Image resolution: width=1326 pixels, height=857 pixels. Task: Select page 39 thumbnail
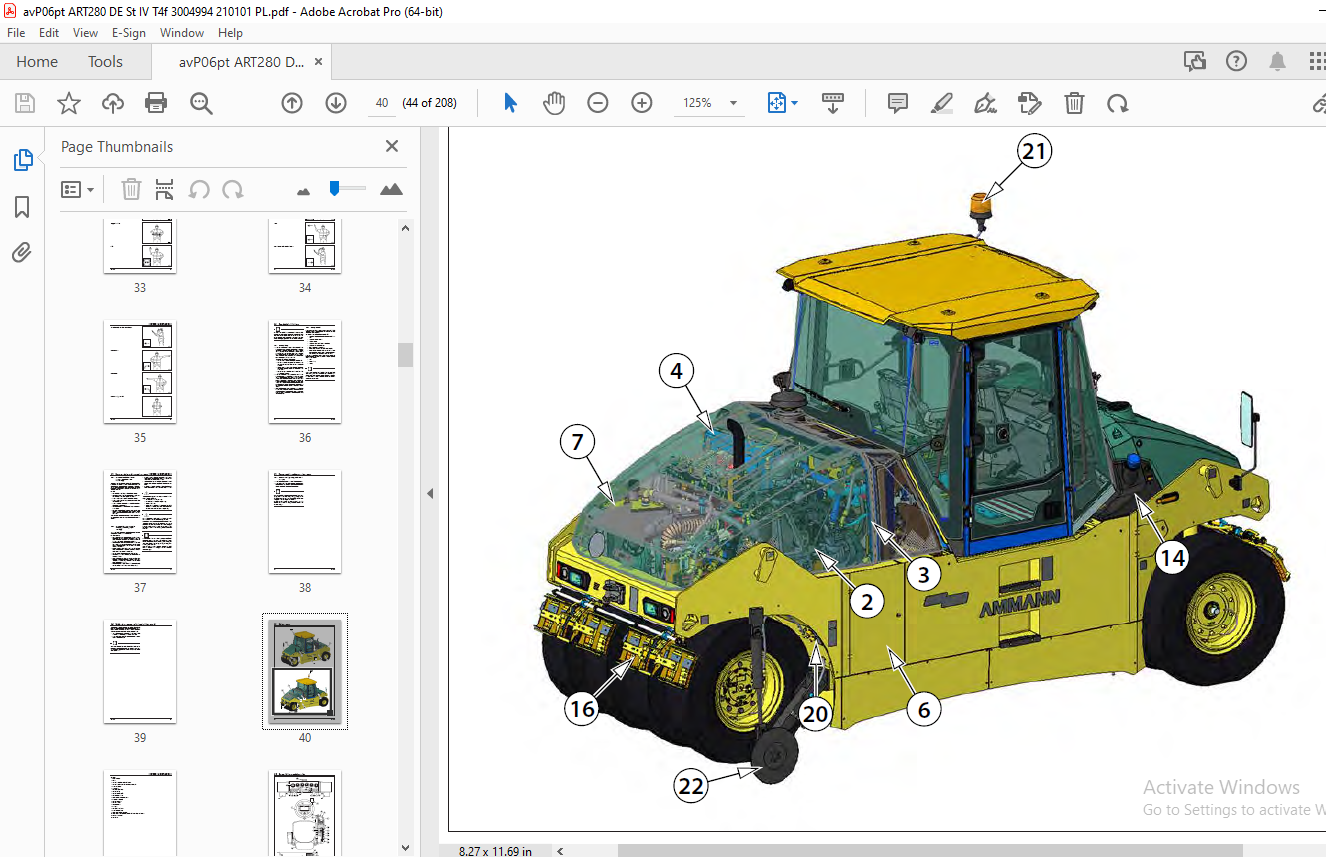click(140, 672)
